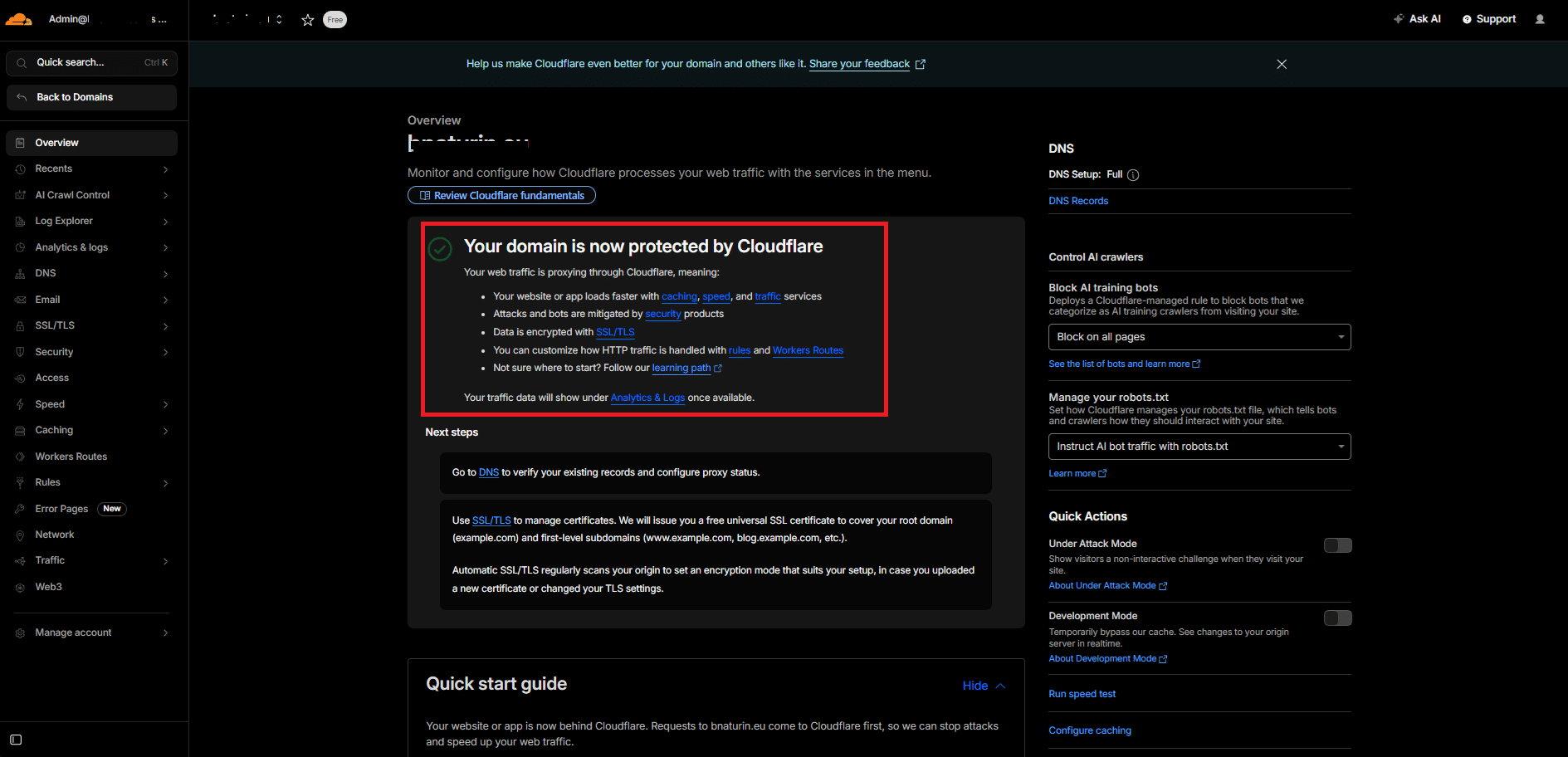Hide the Quick start guide

tap(984, 686)
